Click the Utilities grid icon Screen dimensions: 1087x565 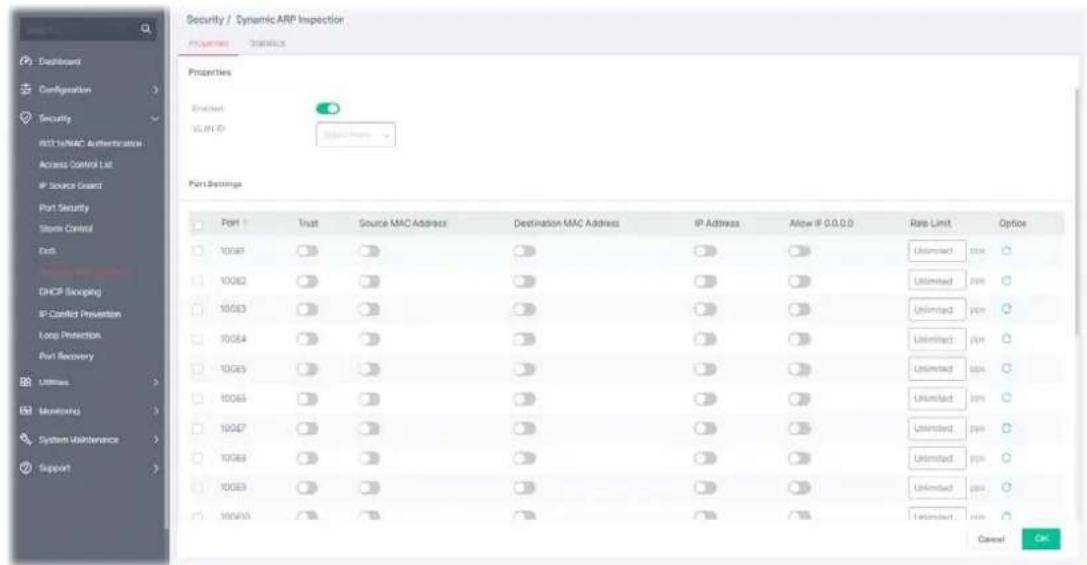coord(26,382)
